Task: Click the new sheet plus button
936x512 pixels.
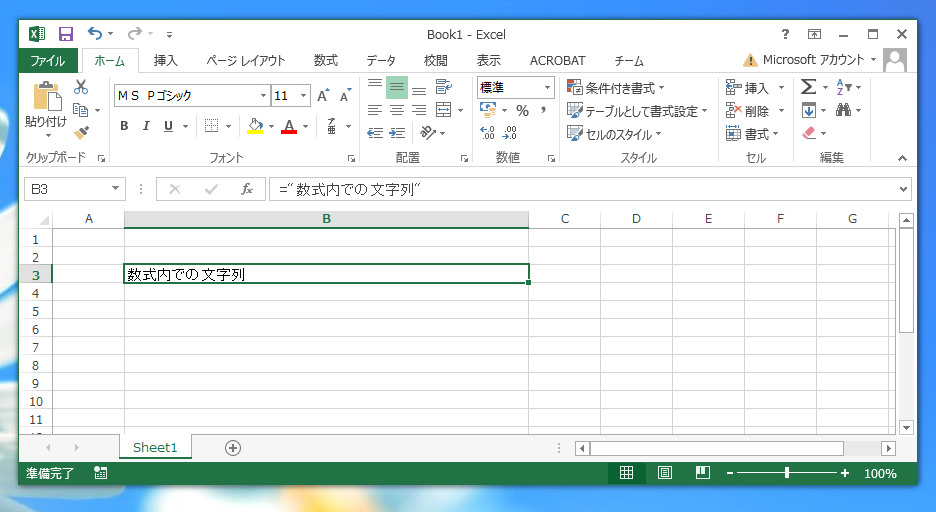Action: [233, 448]
